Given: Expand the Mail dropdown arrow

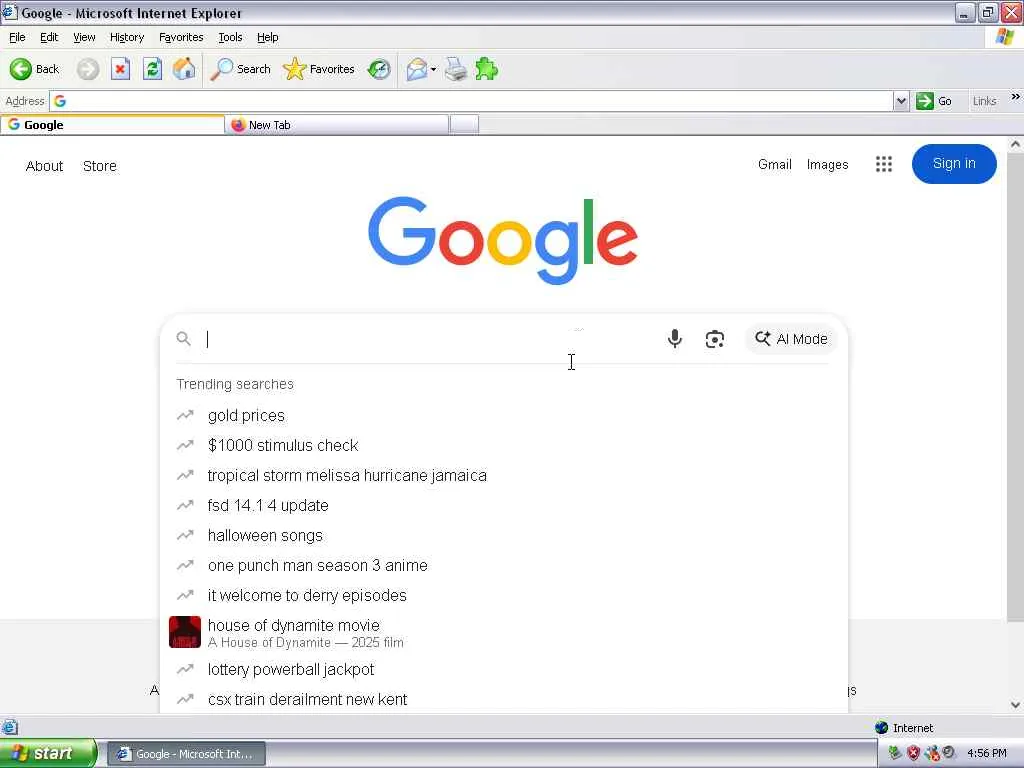Looking at the screenshot, I should (433, 69).
